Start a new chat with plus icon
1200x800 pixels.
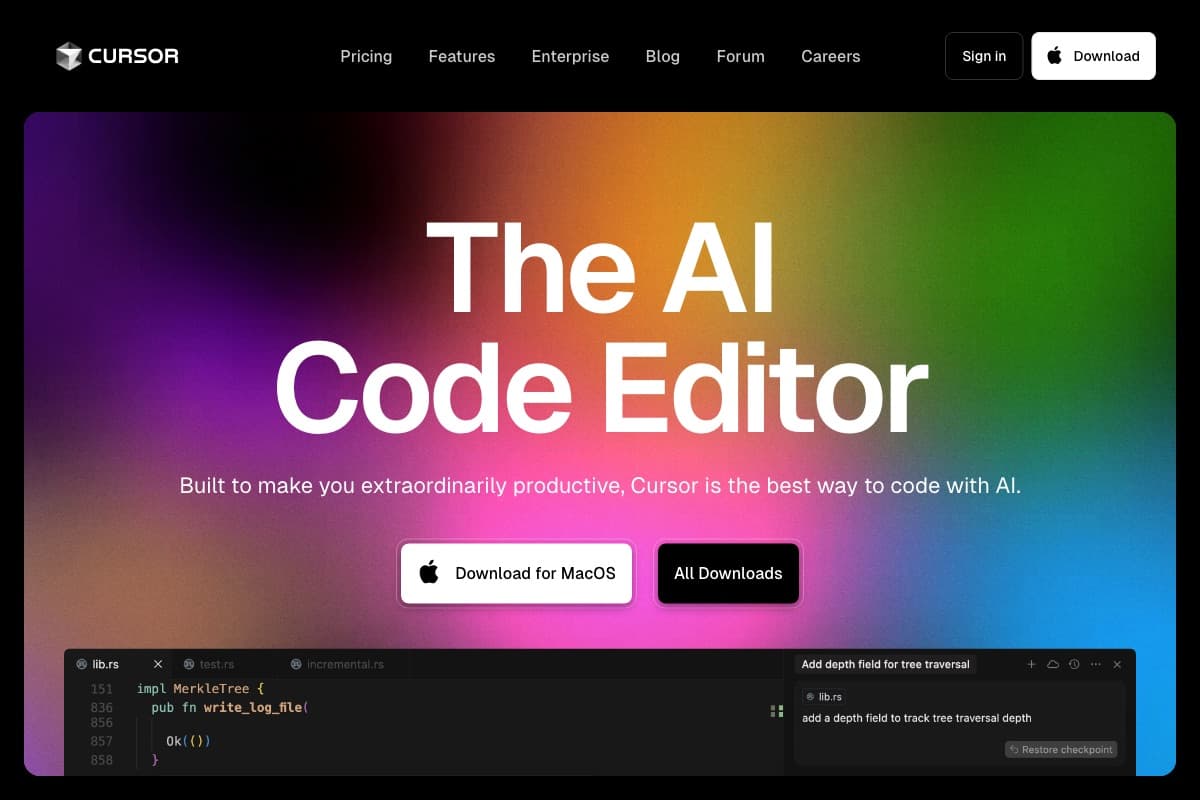pyautogui.click(x=1031, y=664)
